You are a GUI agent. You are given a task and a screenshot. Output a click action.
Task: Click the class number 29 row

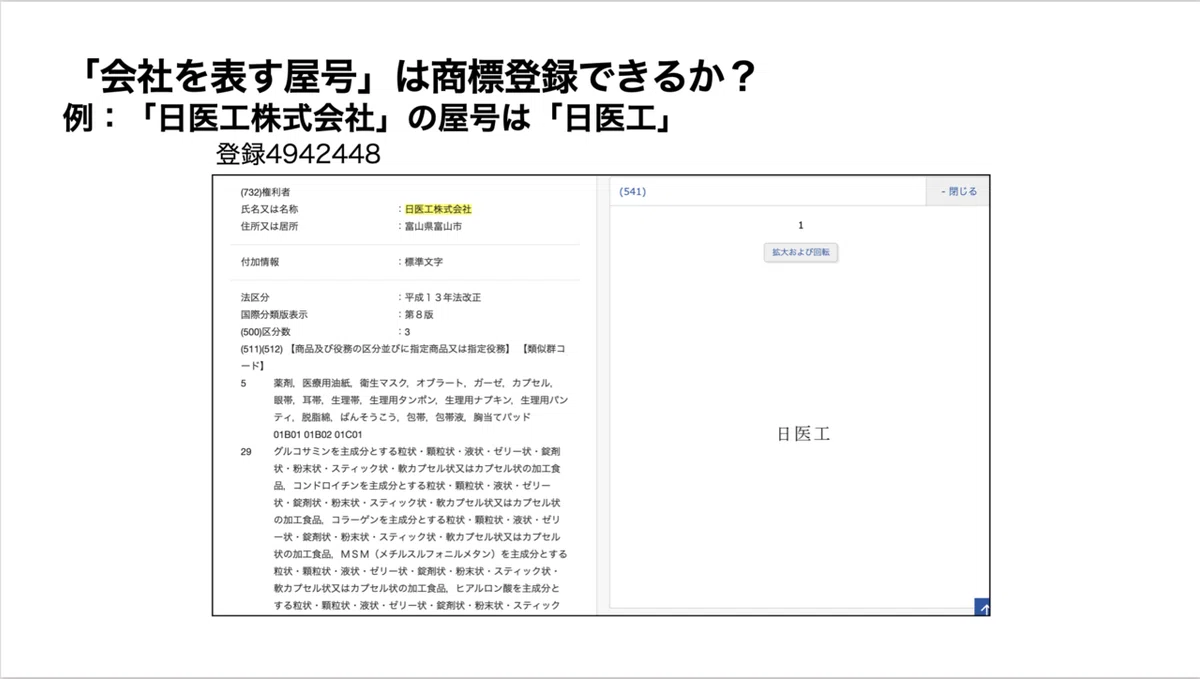[x=405, y=529]
